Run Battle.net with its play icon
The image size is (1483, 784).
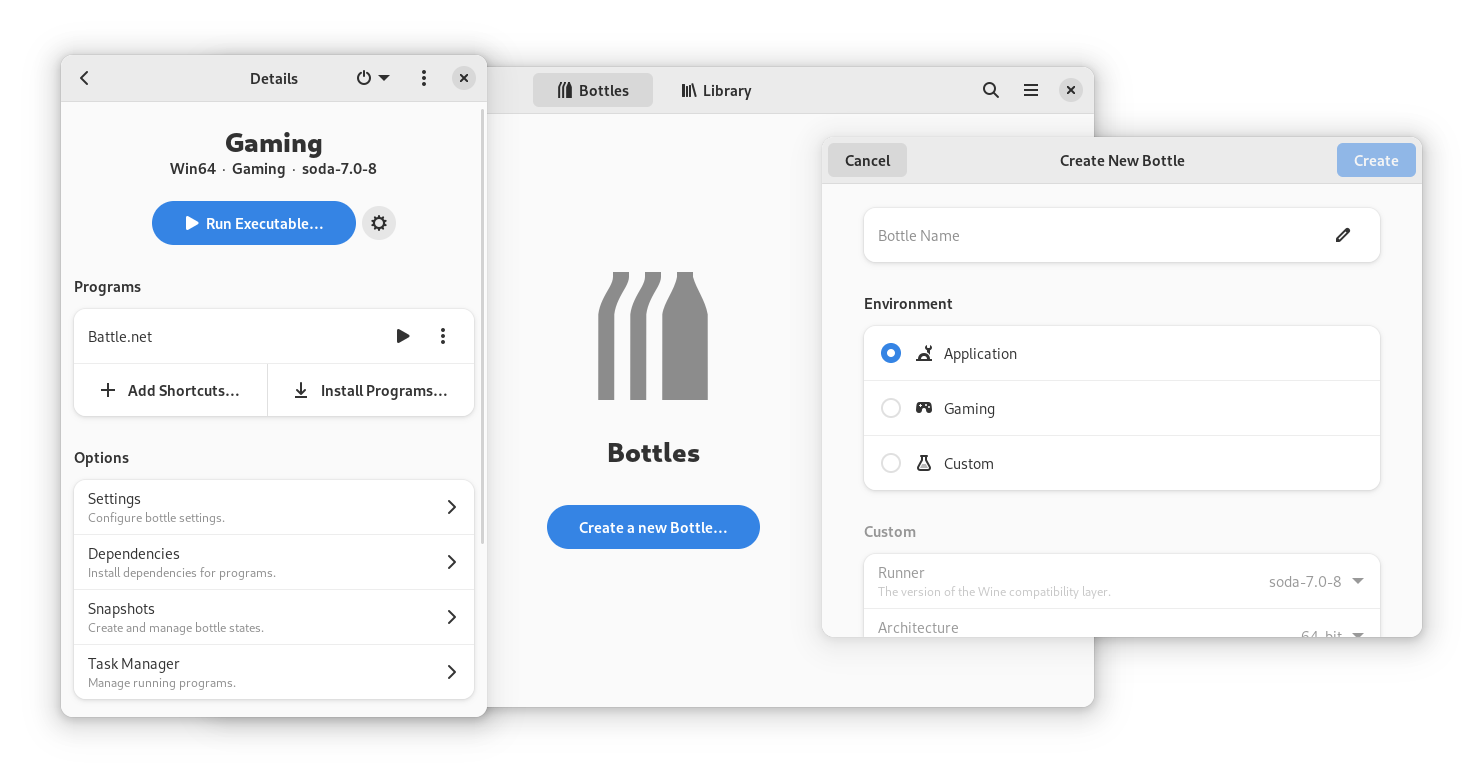[403, 336]
